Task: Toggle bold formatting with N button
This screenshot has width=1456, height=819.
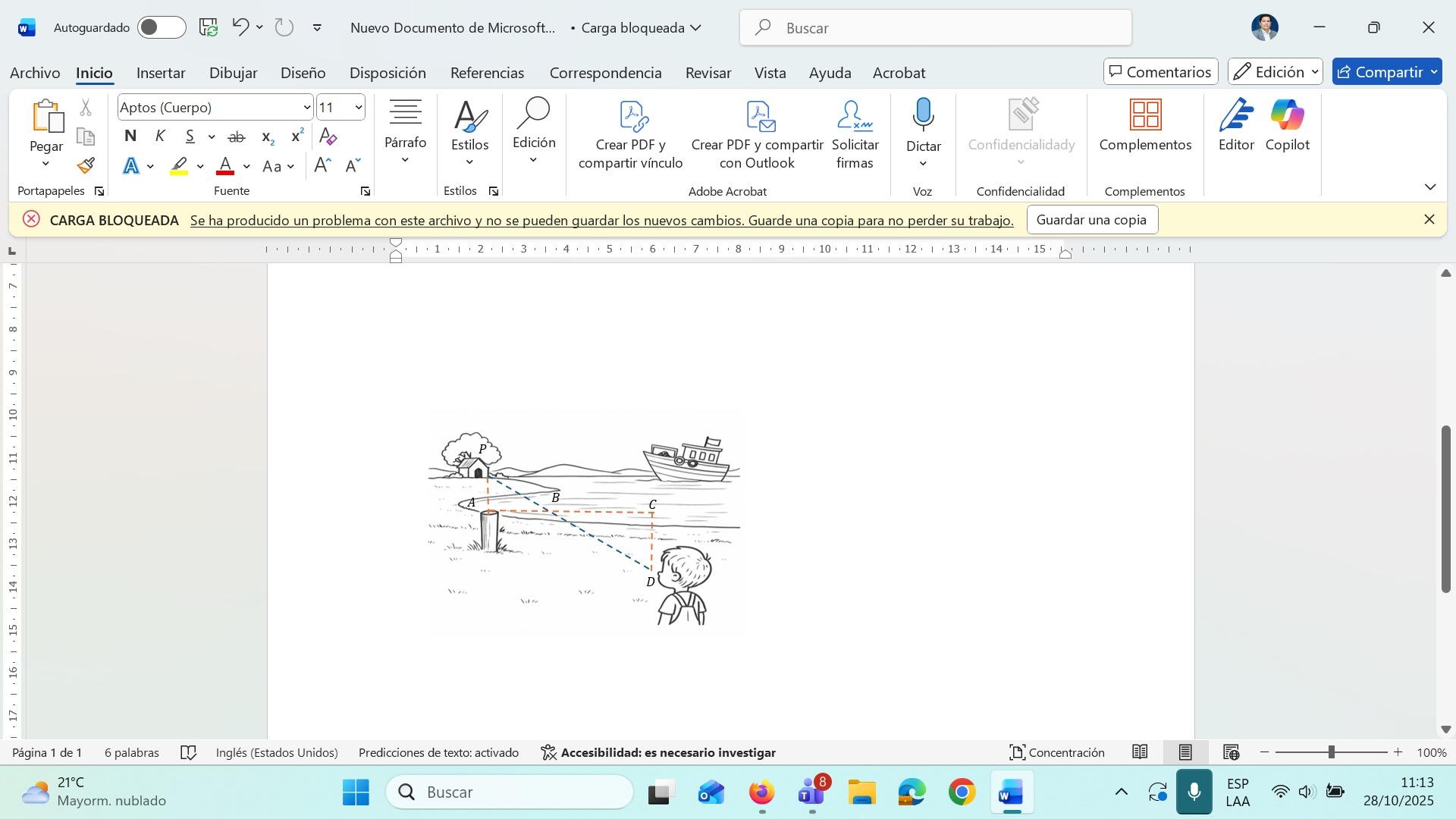Action: point(130,136)
